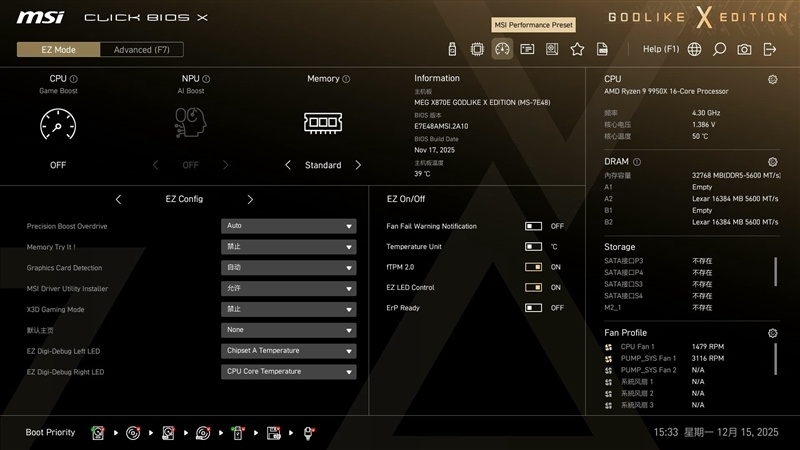Open CPU panel settings gear
The width and height of the screenshot is (800, 450).
(772, 79)
